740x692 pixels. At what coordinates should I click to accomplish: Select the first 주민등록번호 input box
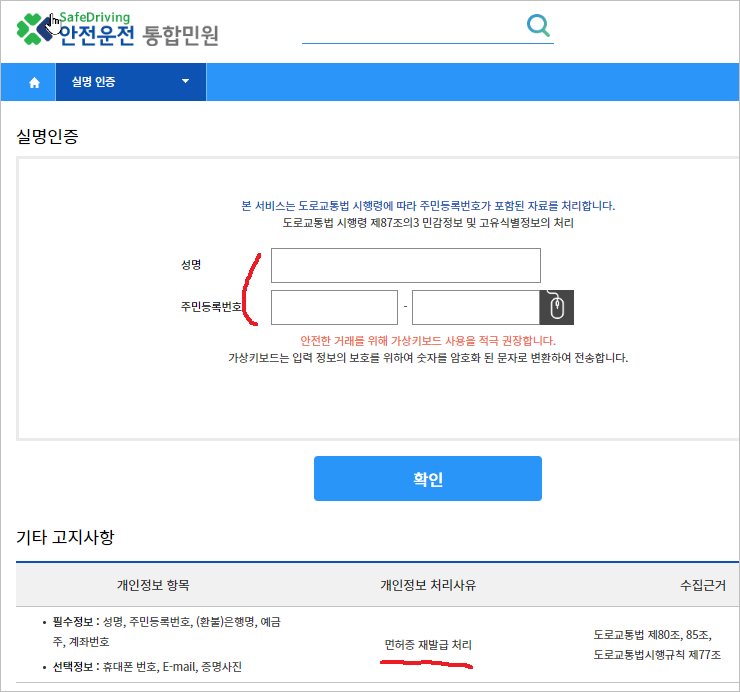(x=334, y=307)
